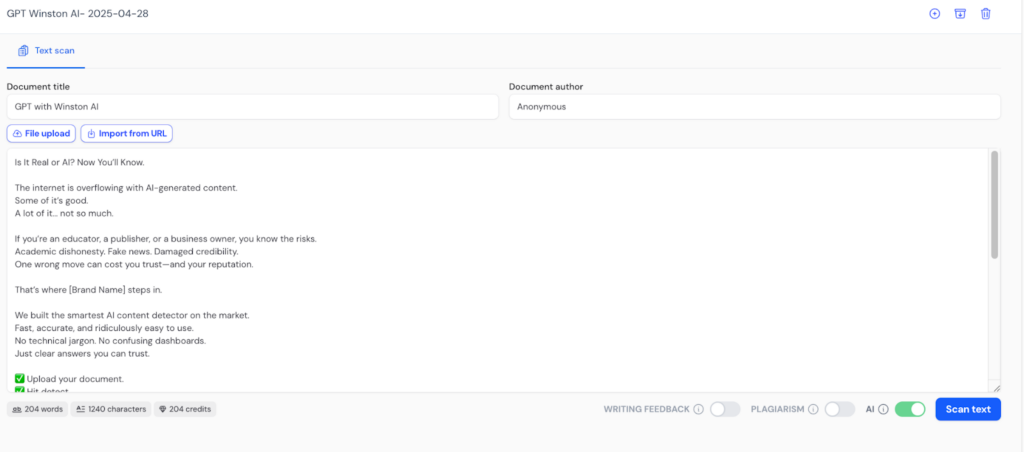
Task: Delete the document with the trash icon
Action: point(985,14)
